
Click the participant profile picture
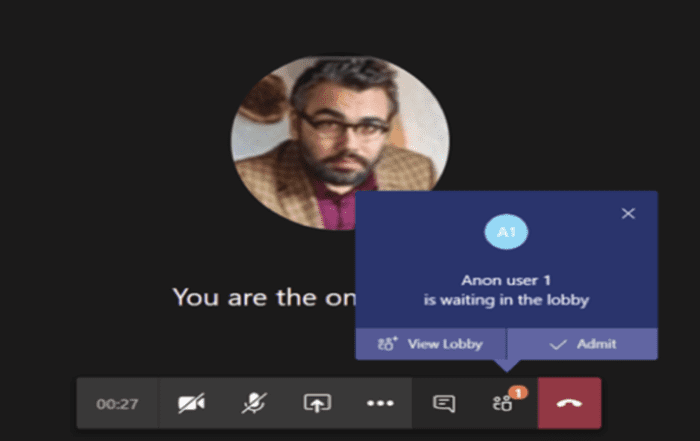(x=340, y=142)
